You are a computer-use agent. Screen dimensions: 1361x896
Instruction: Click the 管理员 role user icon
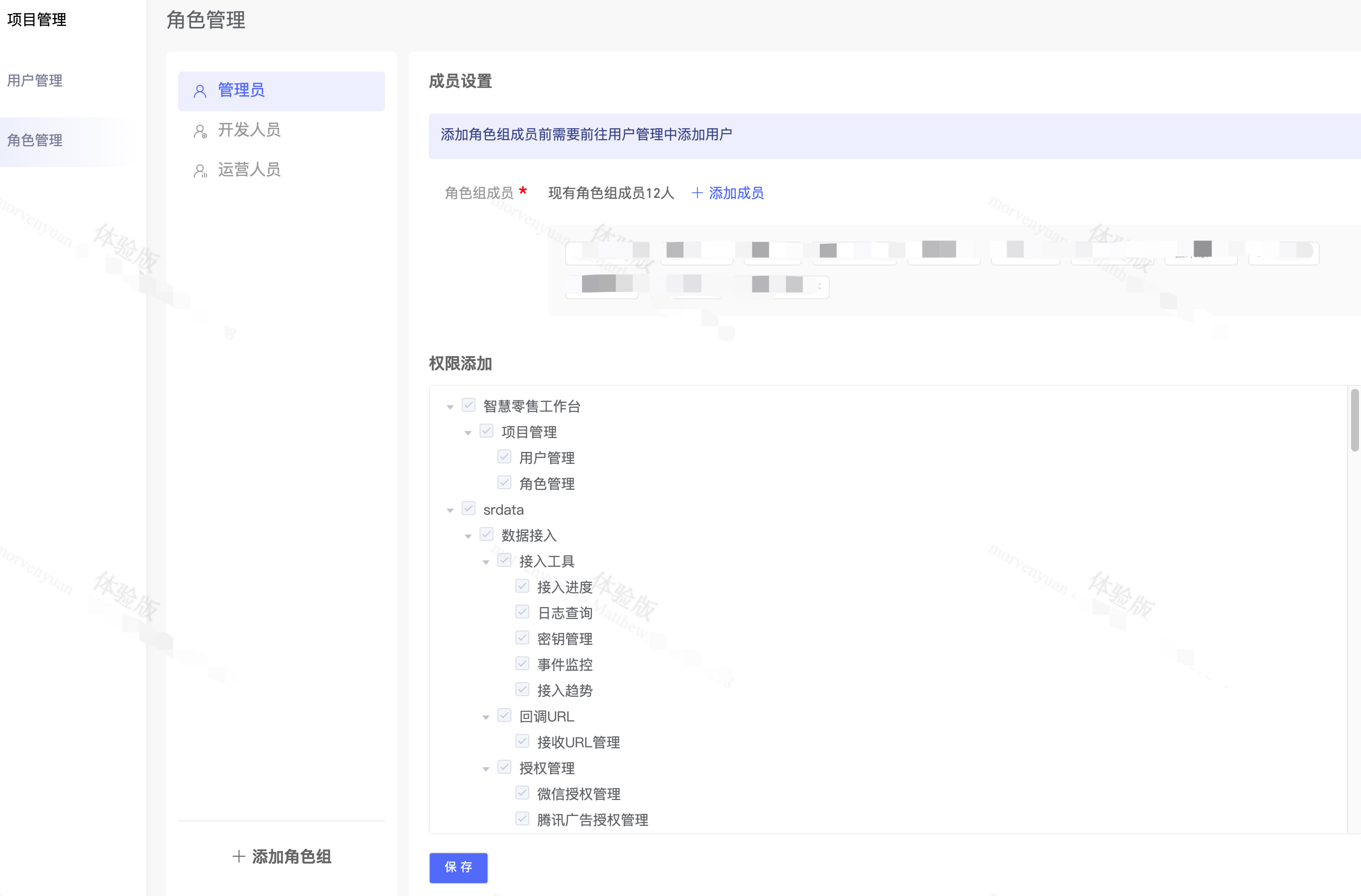coord(199,91)
